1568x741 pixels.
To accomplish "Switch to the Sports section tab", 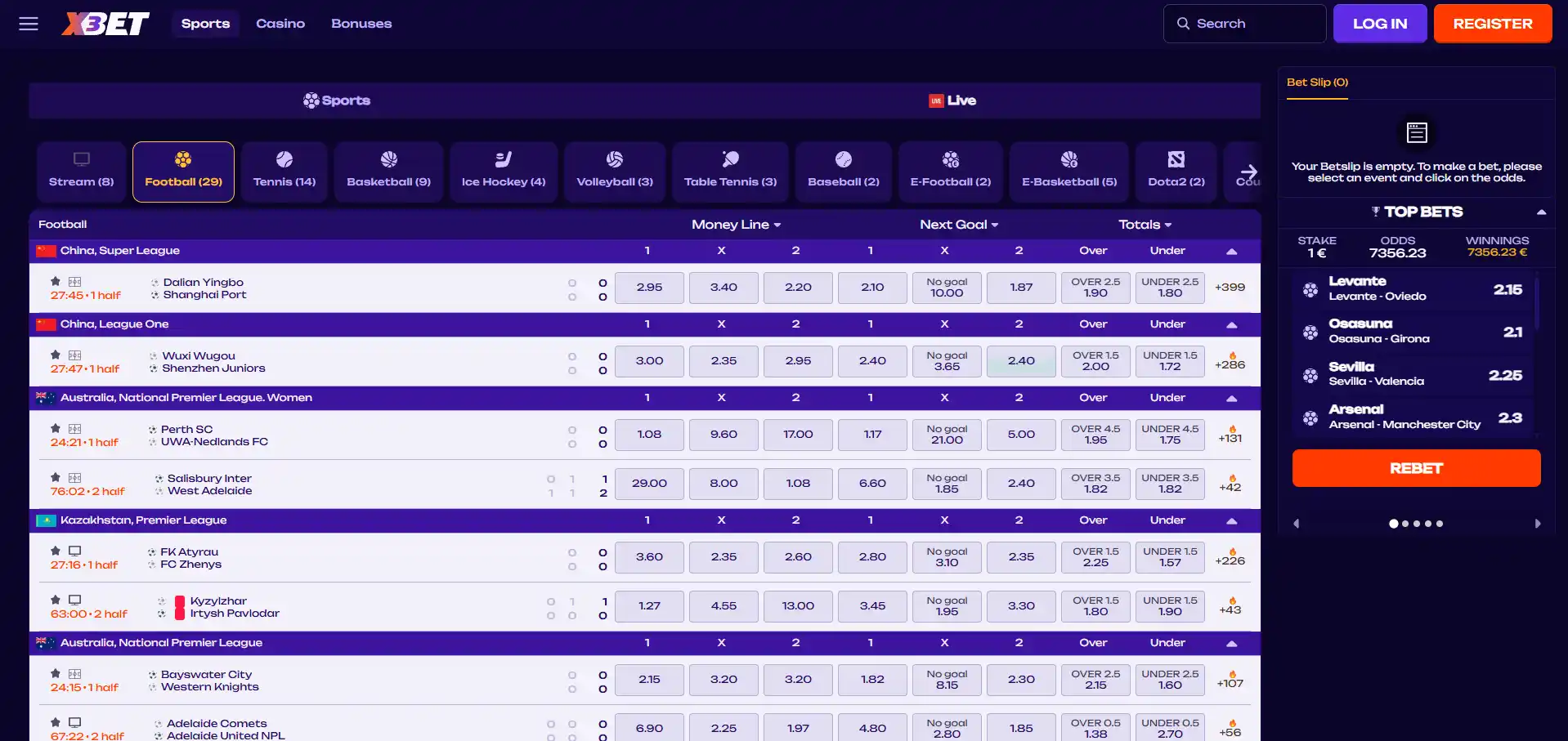I will click(x=337, y=100).
